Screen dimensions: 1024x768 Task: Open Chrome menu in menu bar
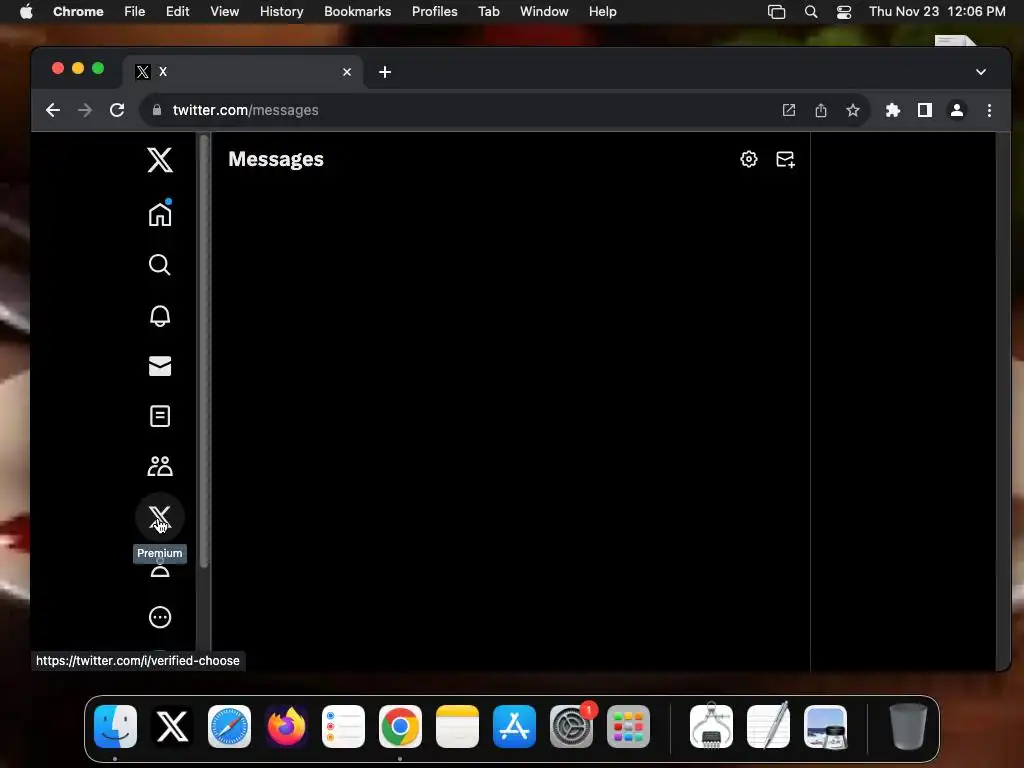coord(78,11)
